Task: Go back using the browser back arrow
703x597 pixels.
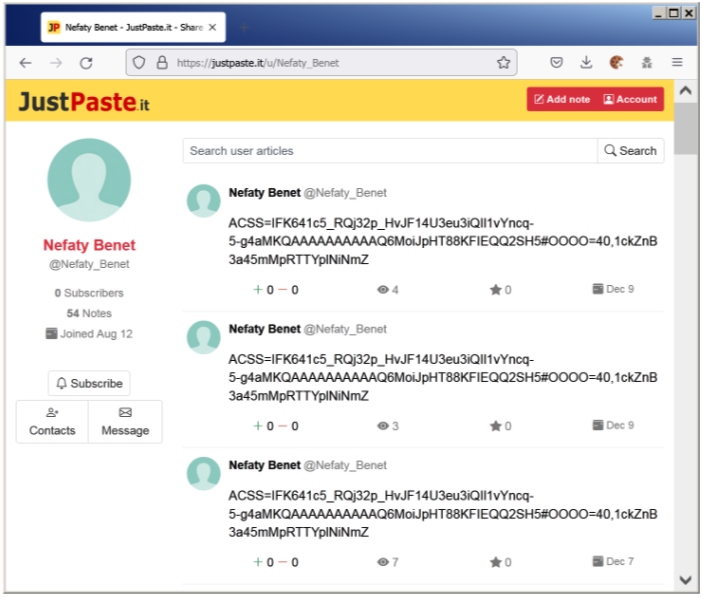Action: [x=26, y=63]
